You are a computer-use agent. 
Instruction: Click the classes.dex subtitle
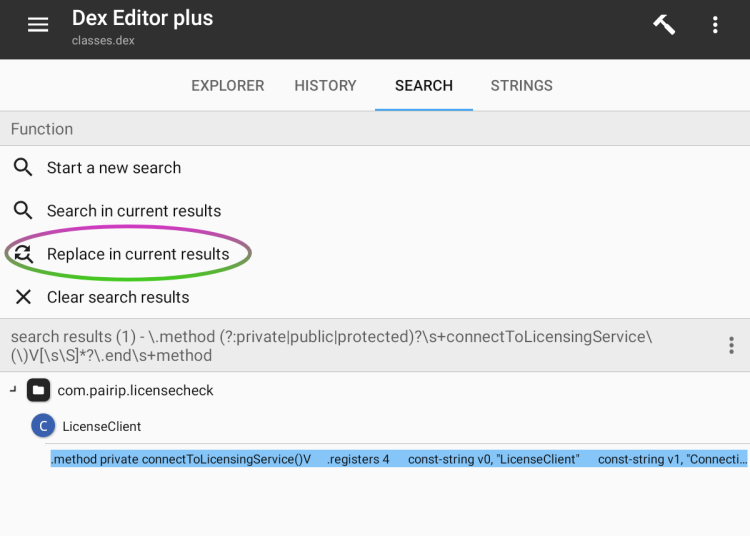(x=103, y=41)
